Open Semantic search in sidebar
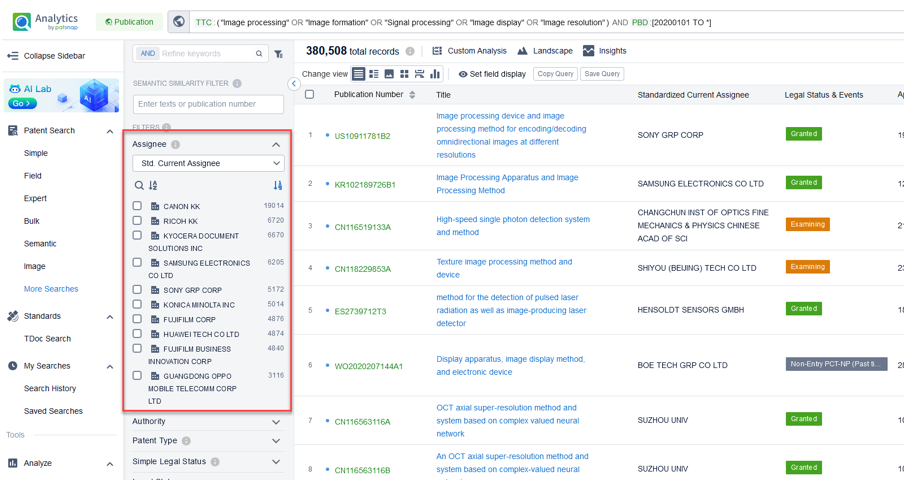Screen dimensions: 911x481 [x=40, y=243]
